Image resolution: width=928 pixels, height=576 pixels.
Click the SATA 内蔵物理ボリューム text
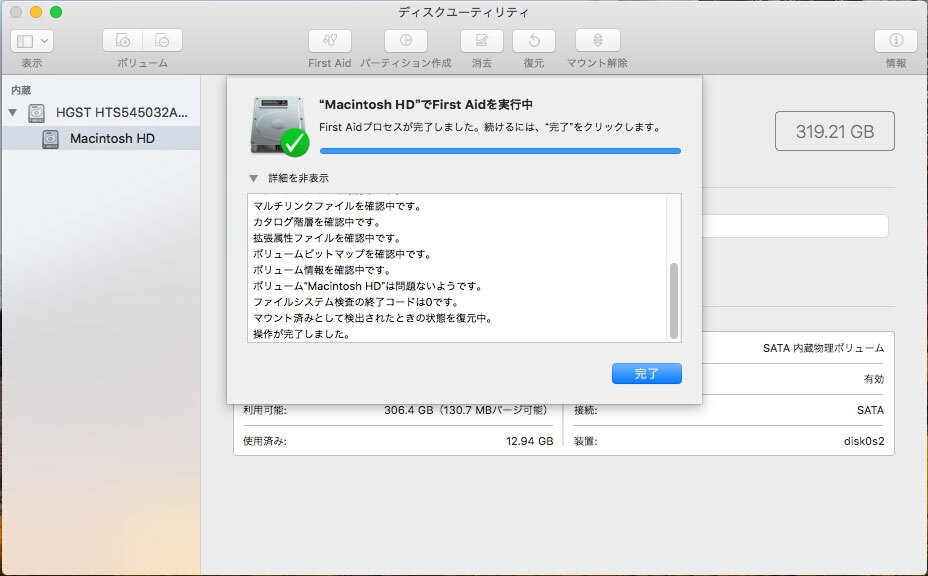point(823,348)
